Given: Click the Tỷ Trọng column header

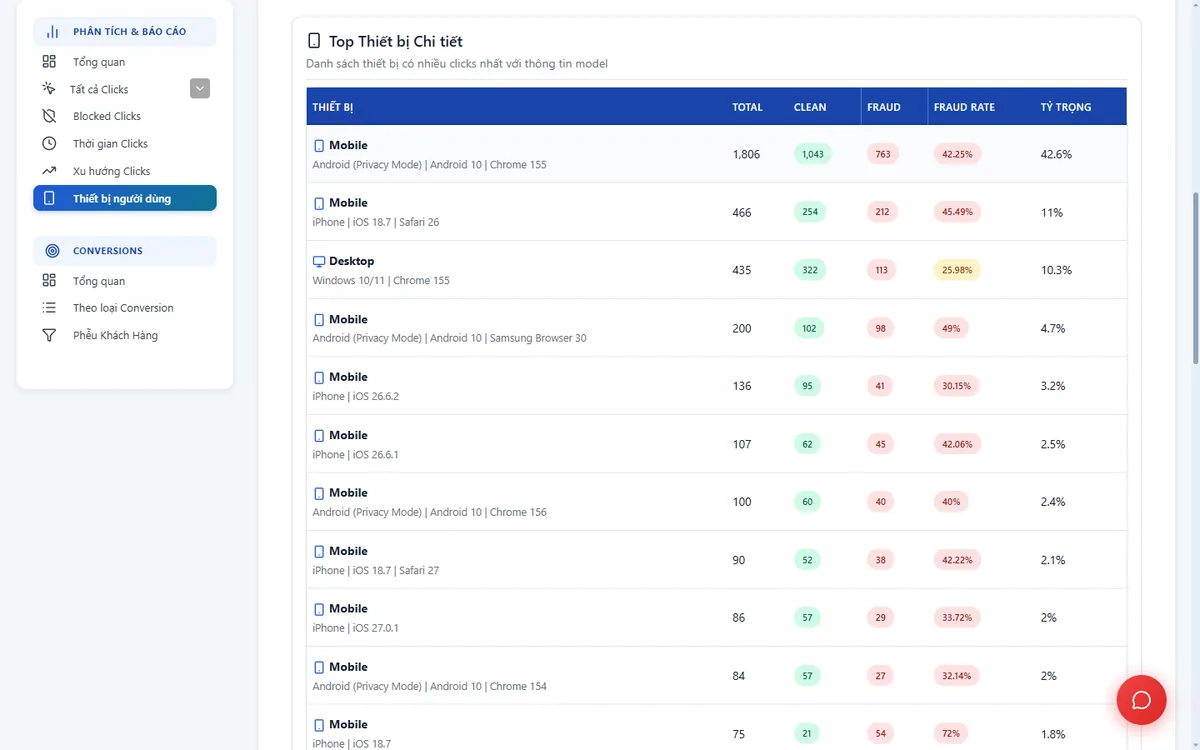Looking at the screenshot, I should 1066,107.
